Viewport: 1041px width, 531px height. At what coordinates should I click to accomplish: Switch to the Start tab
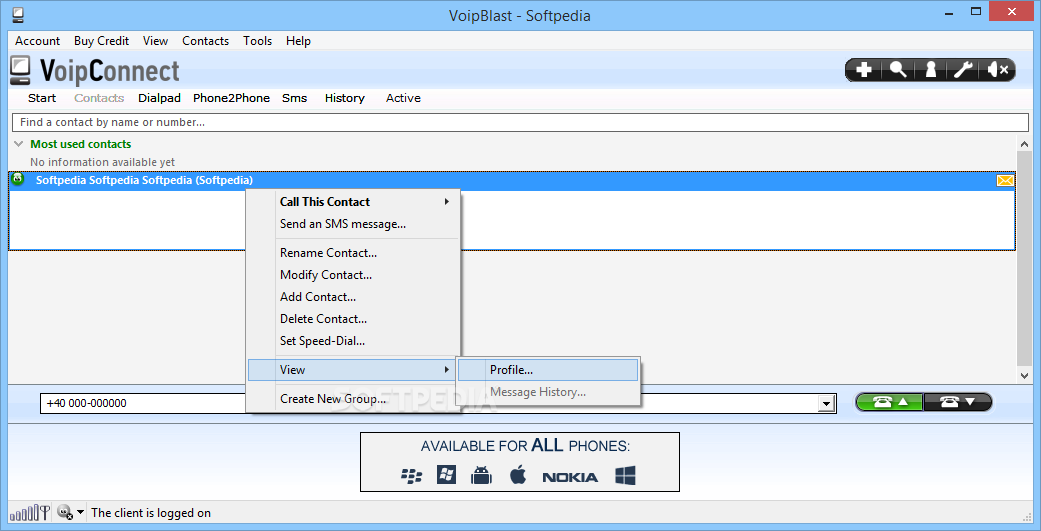tap(42, 98)
